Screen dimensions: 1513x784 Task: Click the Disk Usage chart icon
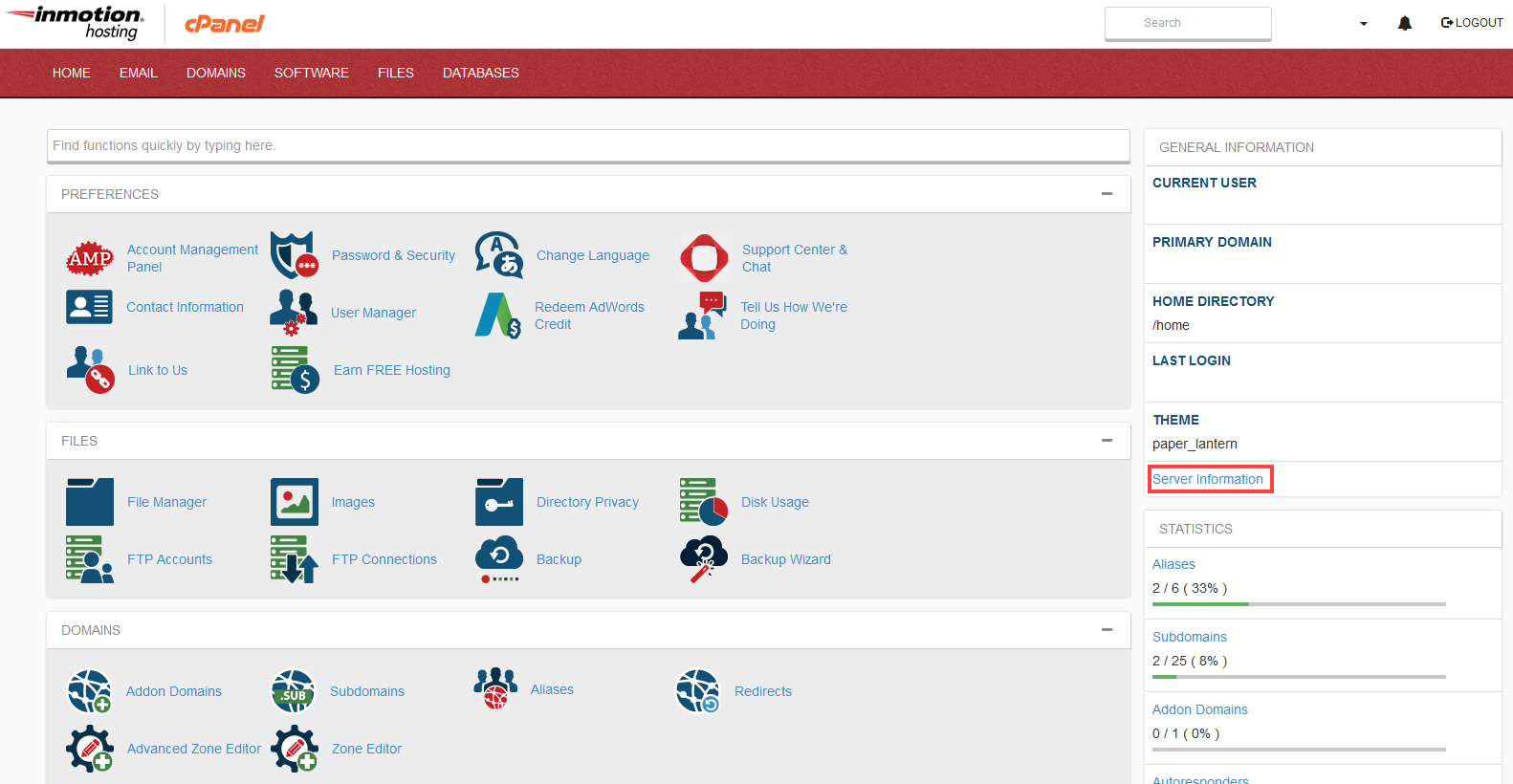[704, 502]
